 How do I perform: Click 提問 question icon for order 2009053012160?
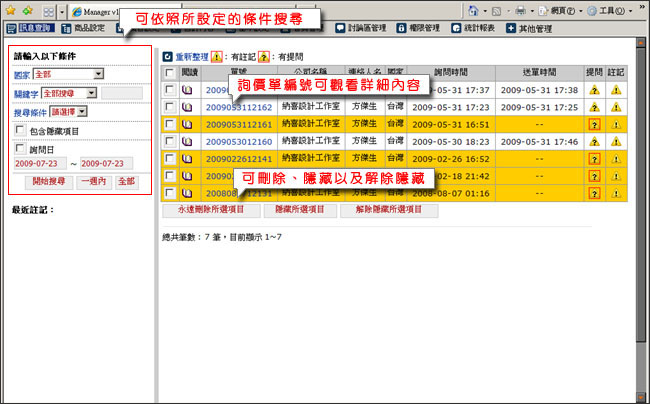pos(594,142)
